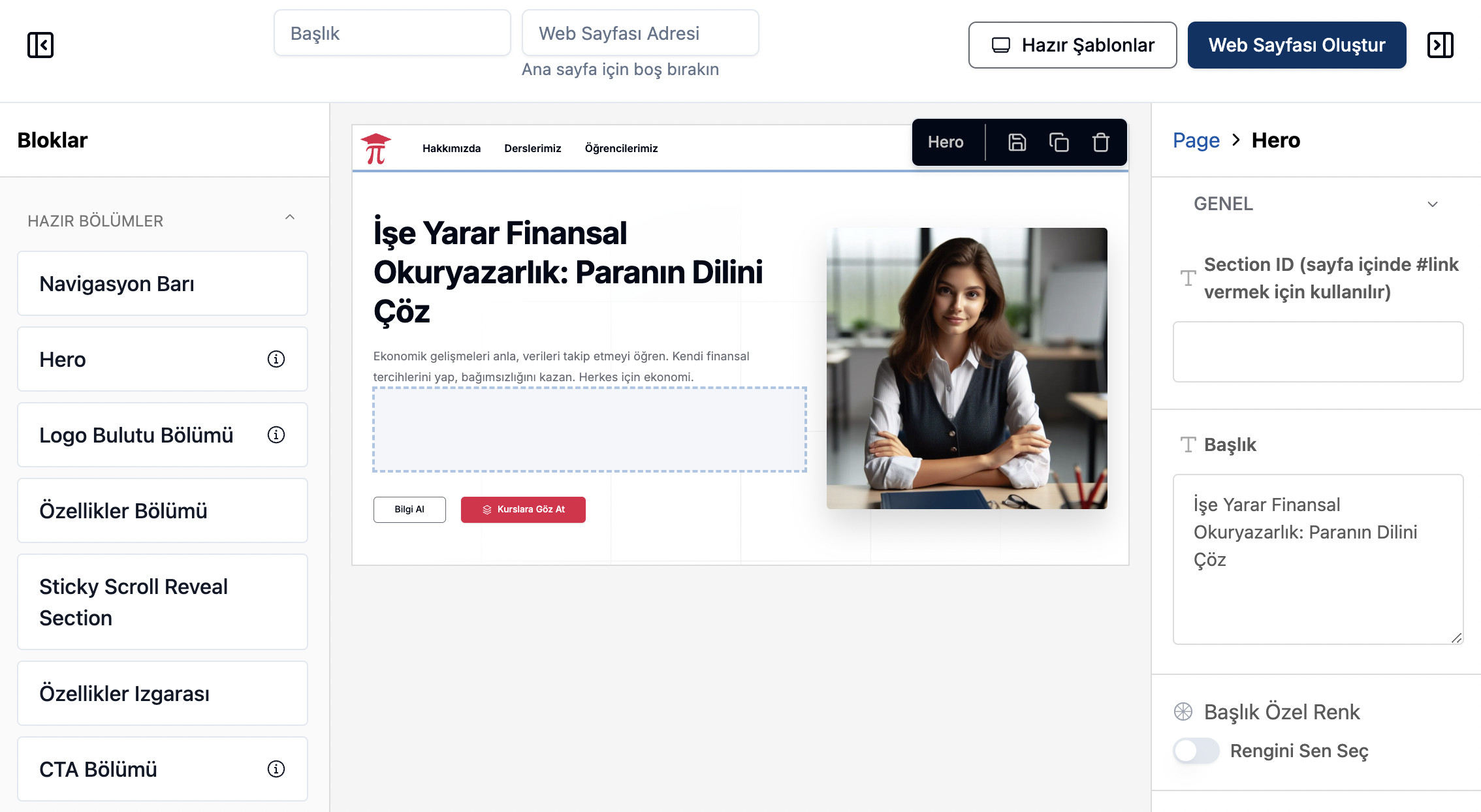Click the Hazır Şablonlar button
The width and height of the screenshot is (1481, 812).
click(x=1072, y=45)
